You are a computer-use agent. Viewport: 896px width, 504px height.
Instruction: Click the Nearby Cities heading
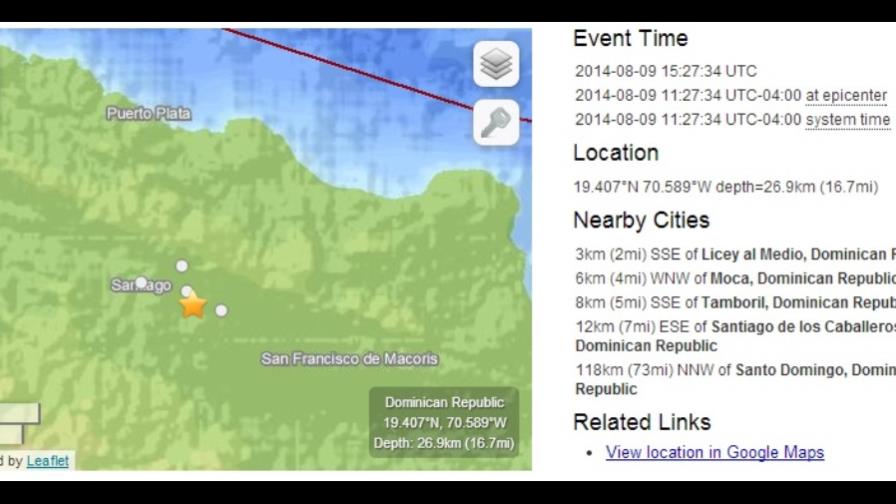(641, 220)
